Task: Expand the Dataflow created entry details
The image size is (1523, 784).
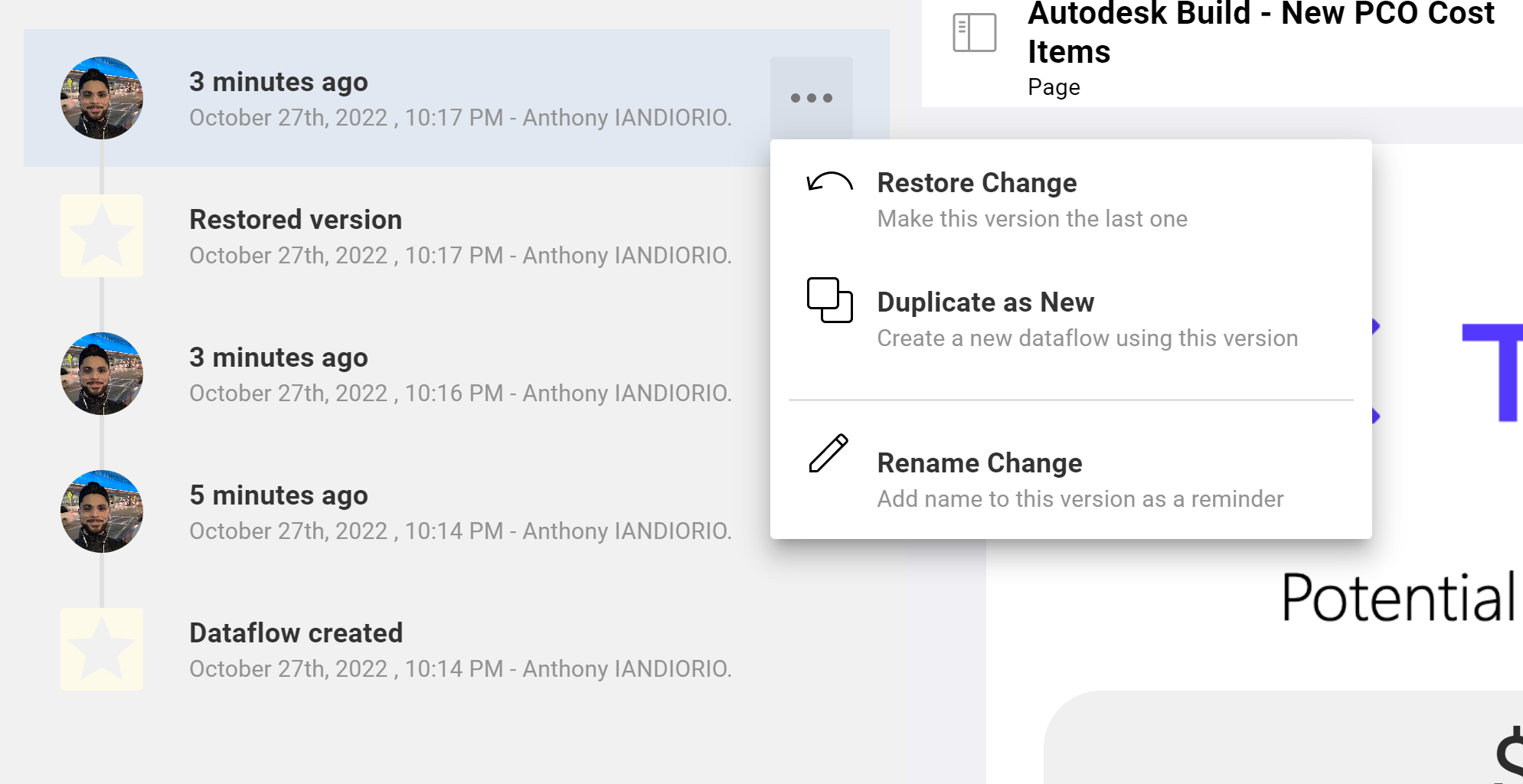Action: 459,648
